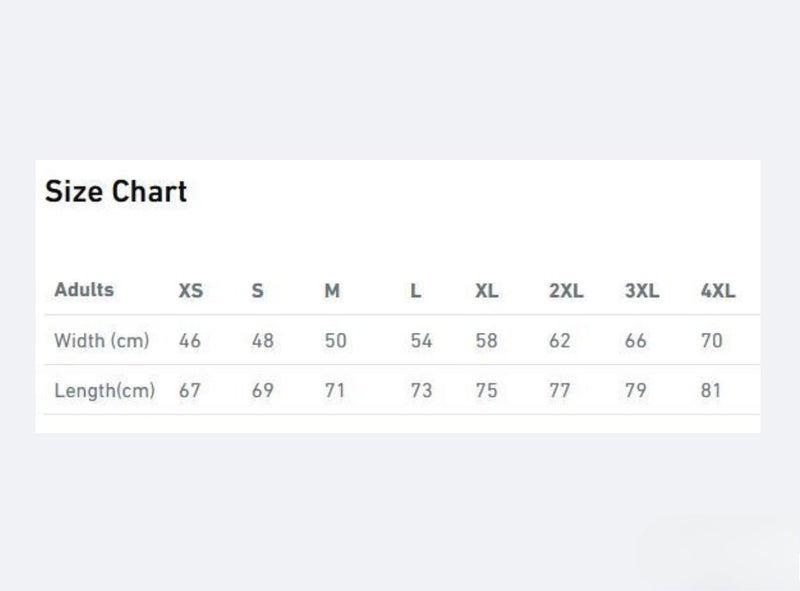Select the Adults column header
Screen dimensions: 800x591
[84, 289]
